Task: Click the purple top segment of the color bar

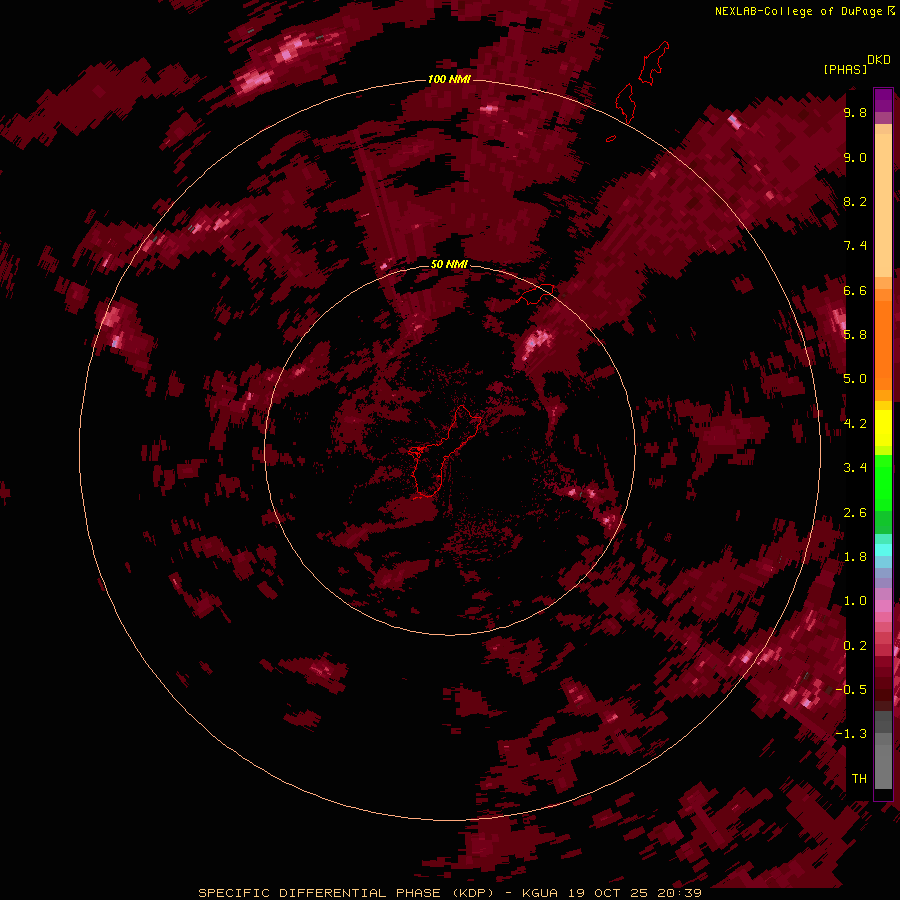Action: click(x=883, y=100)
